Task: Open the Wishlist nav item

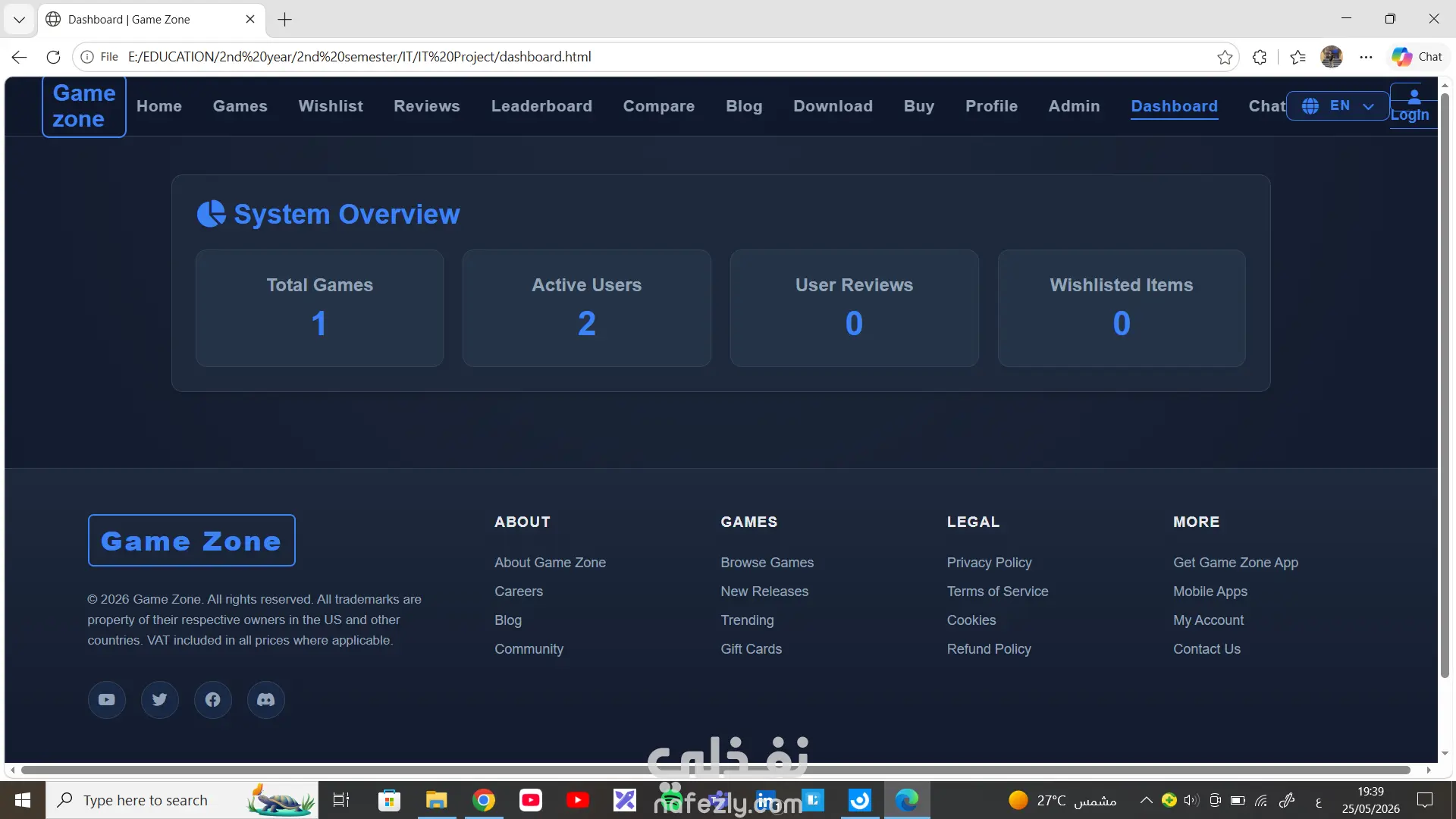Action: (x=331, y=106)
